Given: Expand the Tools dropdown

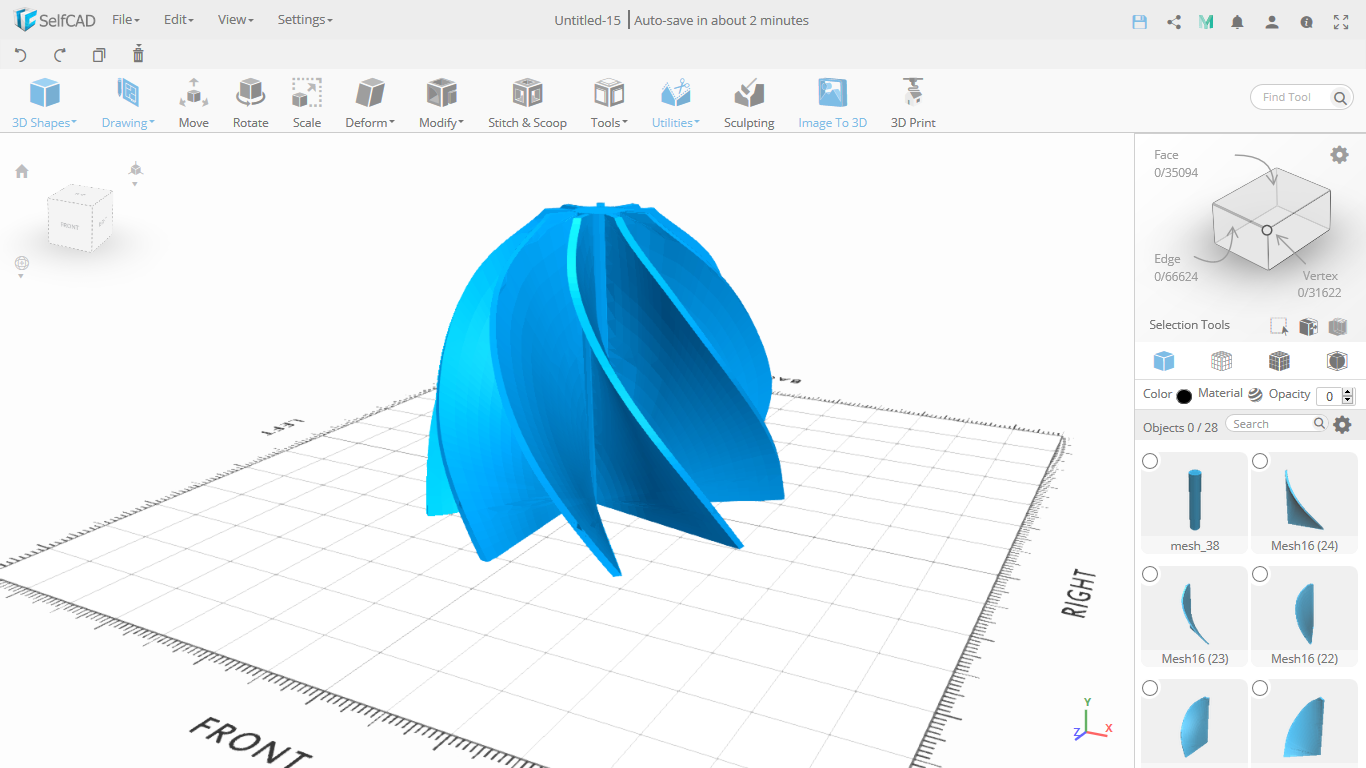Looking at the screenshot, I should coord(609,104).
